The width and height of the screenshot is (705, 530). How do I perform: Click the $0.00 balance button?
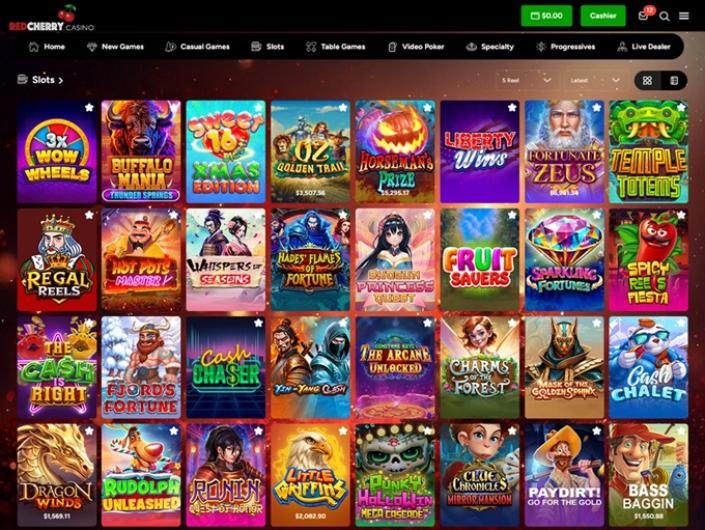pyautogui.click(x=546, y=16)
